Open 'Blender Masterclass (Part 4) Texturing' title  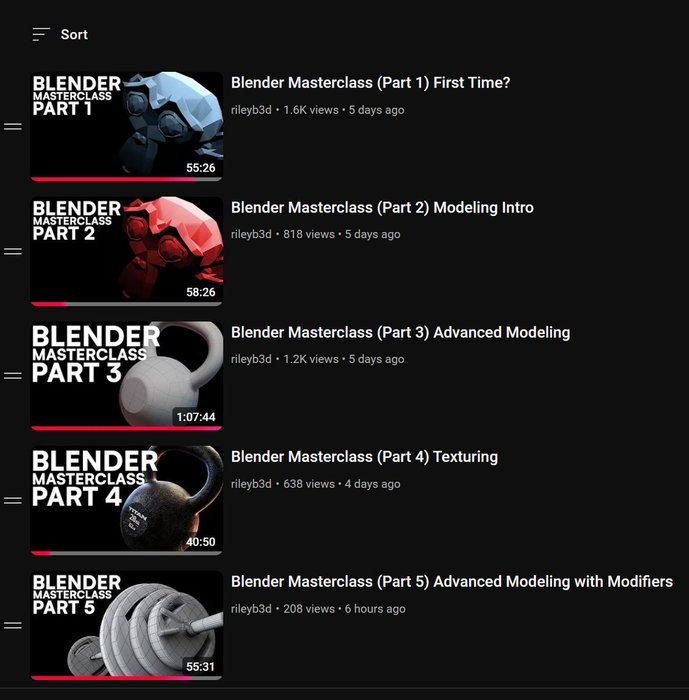click(x=364, y=457)
